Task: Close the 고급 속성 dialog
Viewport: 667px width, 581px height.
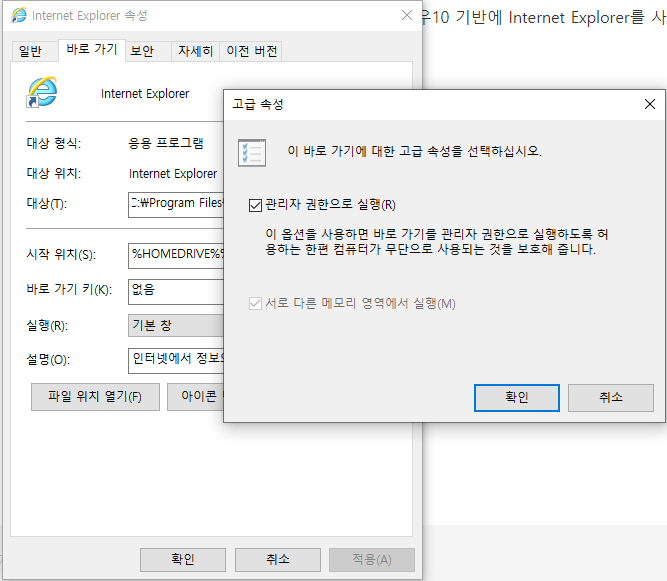Action: (x=650, y=104)
